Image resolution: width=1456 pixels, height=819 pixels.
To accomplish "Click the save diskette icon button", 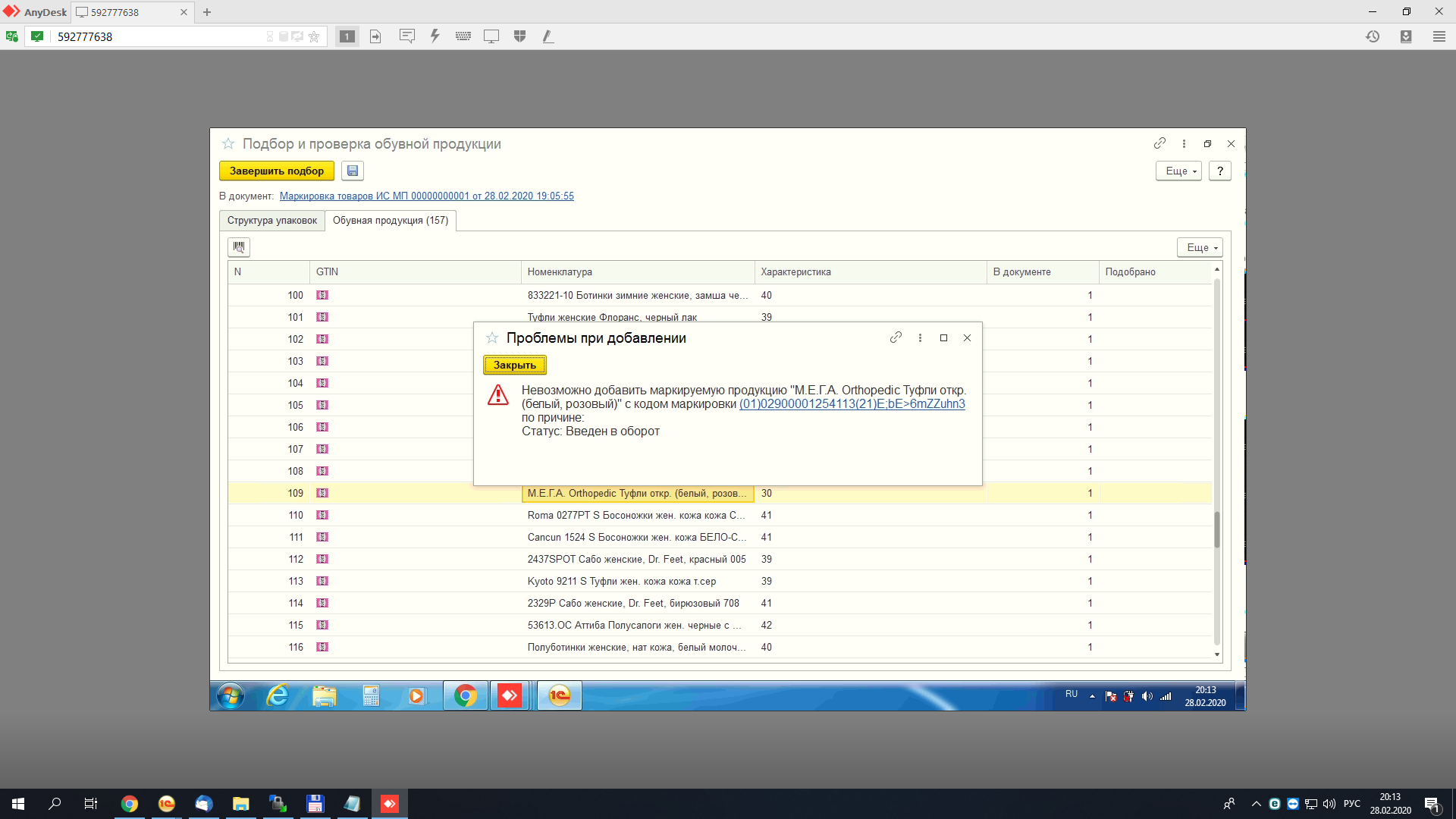I will [353, 171].
